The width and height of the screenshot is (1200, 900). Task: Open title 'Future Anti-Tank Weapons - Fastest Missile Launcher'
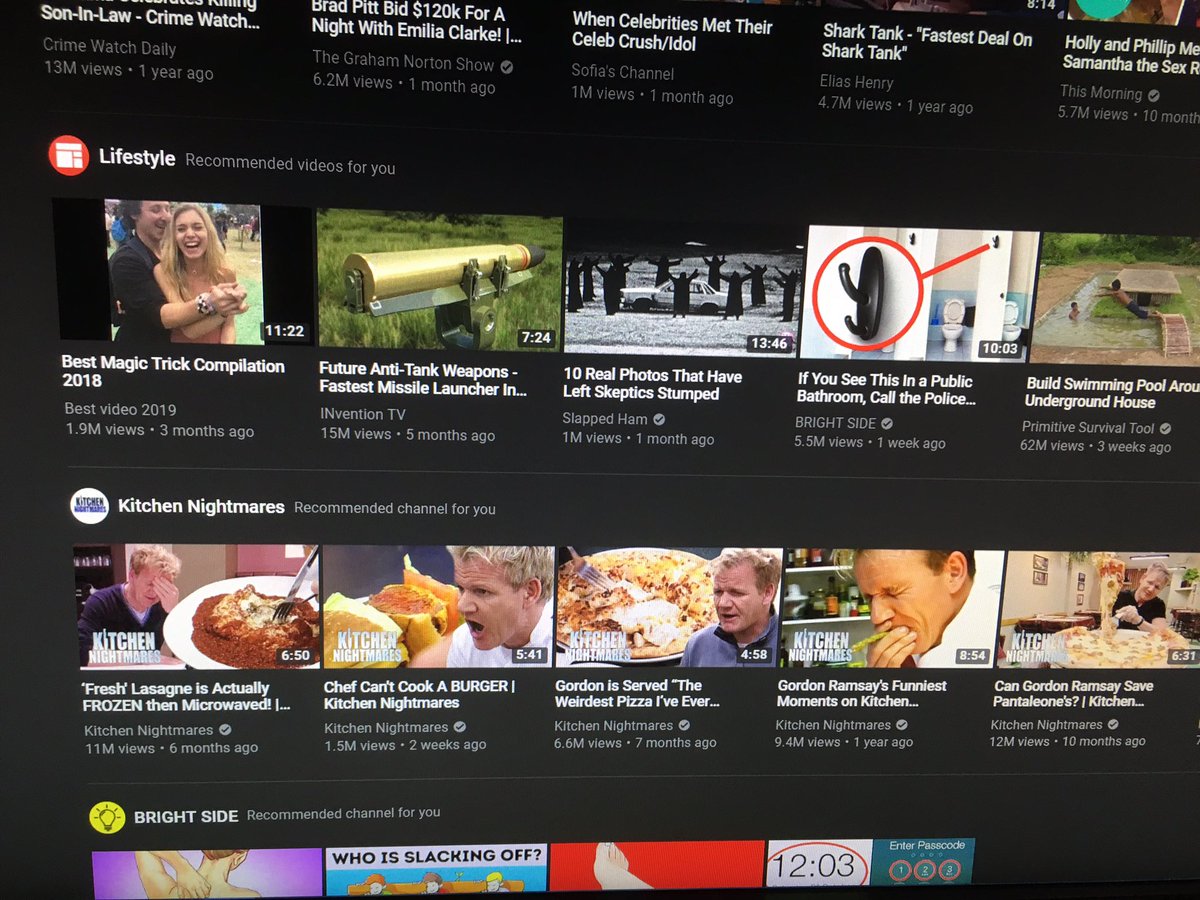coord(422,380)
